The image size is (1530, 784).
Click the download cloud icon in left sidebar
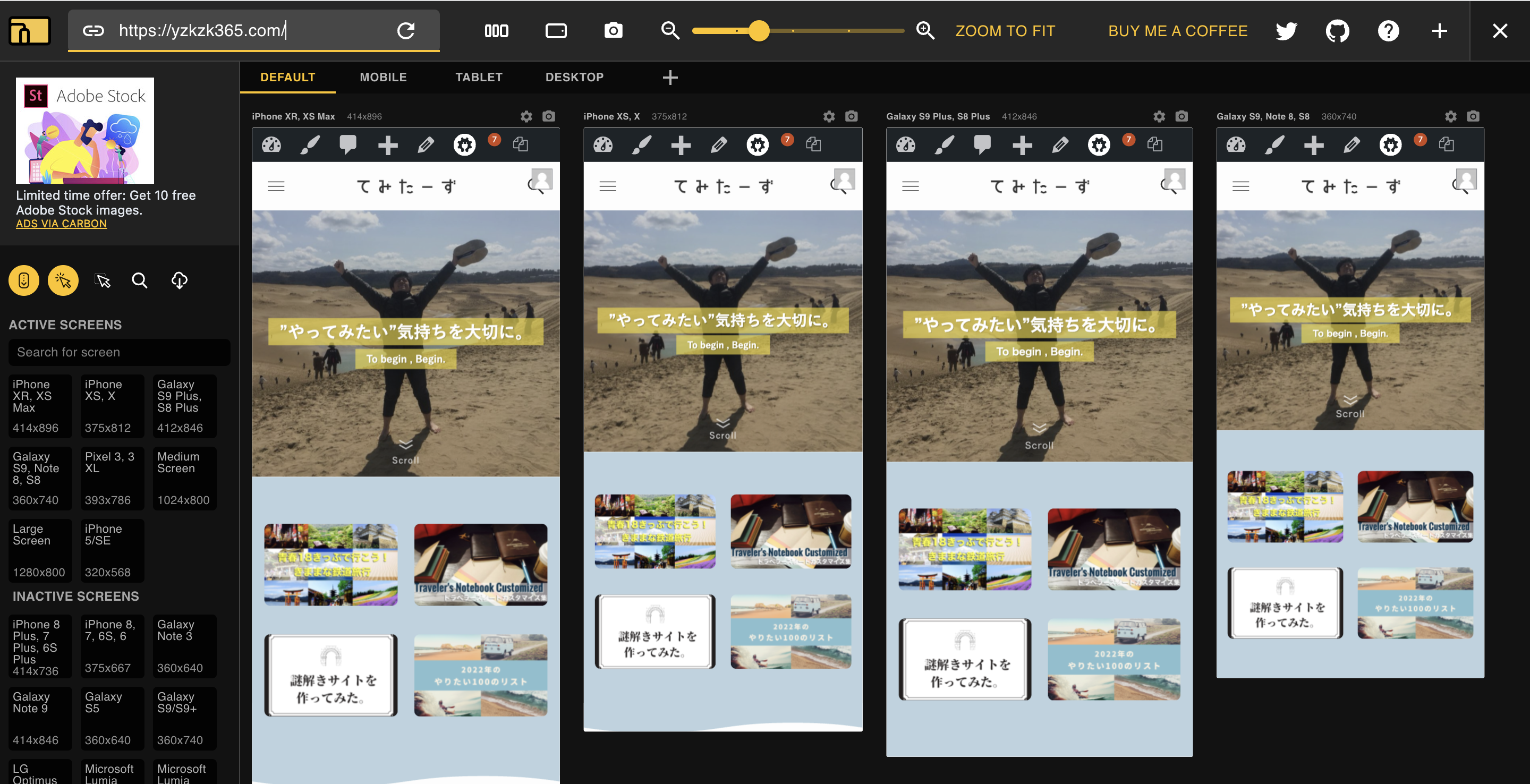click(180, 280)
